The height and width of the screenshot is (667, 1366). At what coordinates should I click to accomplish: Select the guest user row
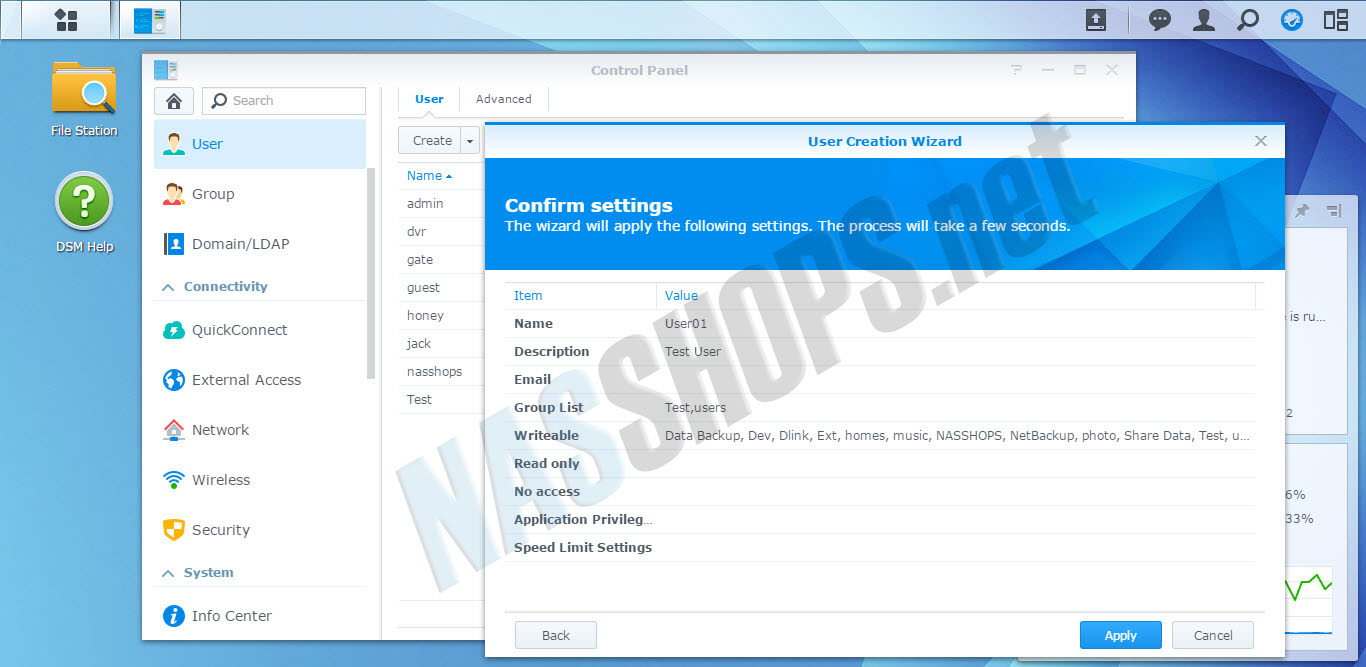click(439, 287)
